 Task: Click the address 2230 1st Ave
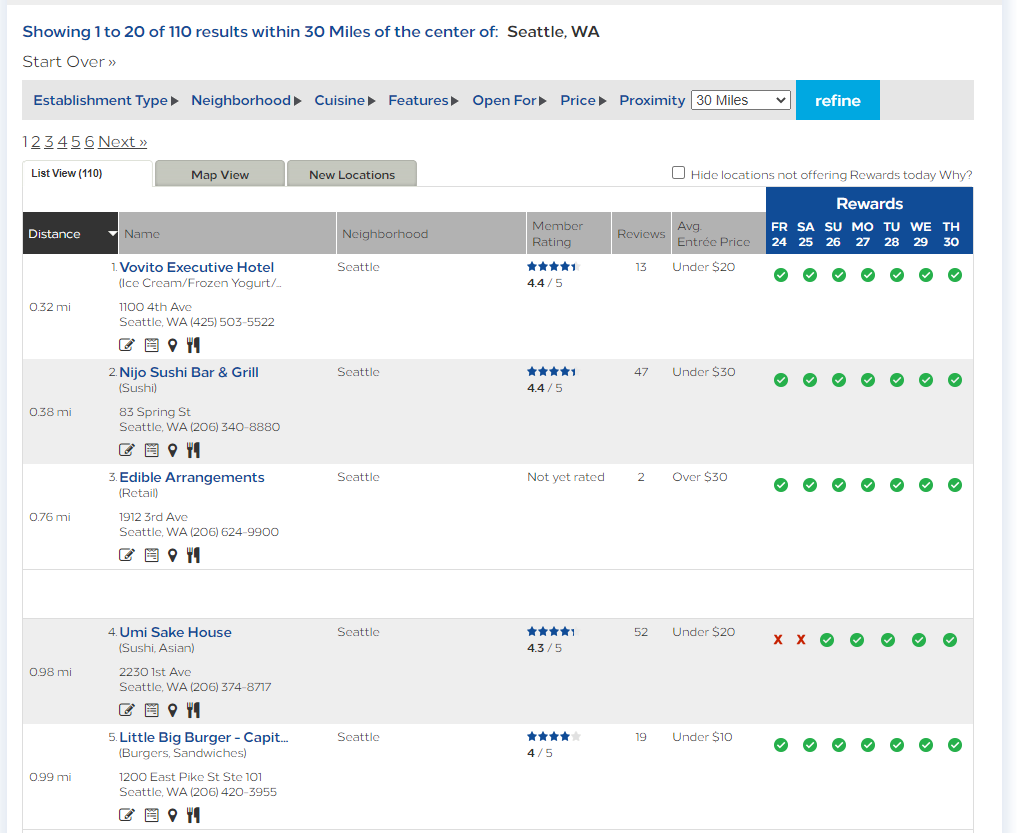coord(155,672)
